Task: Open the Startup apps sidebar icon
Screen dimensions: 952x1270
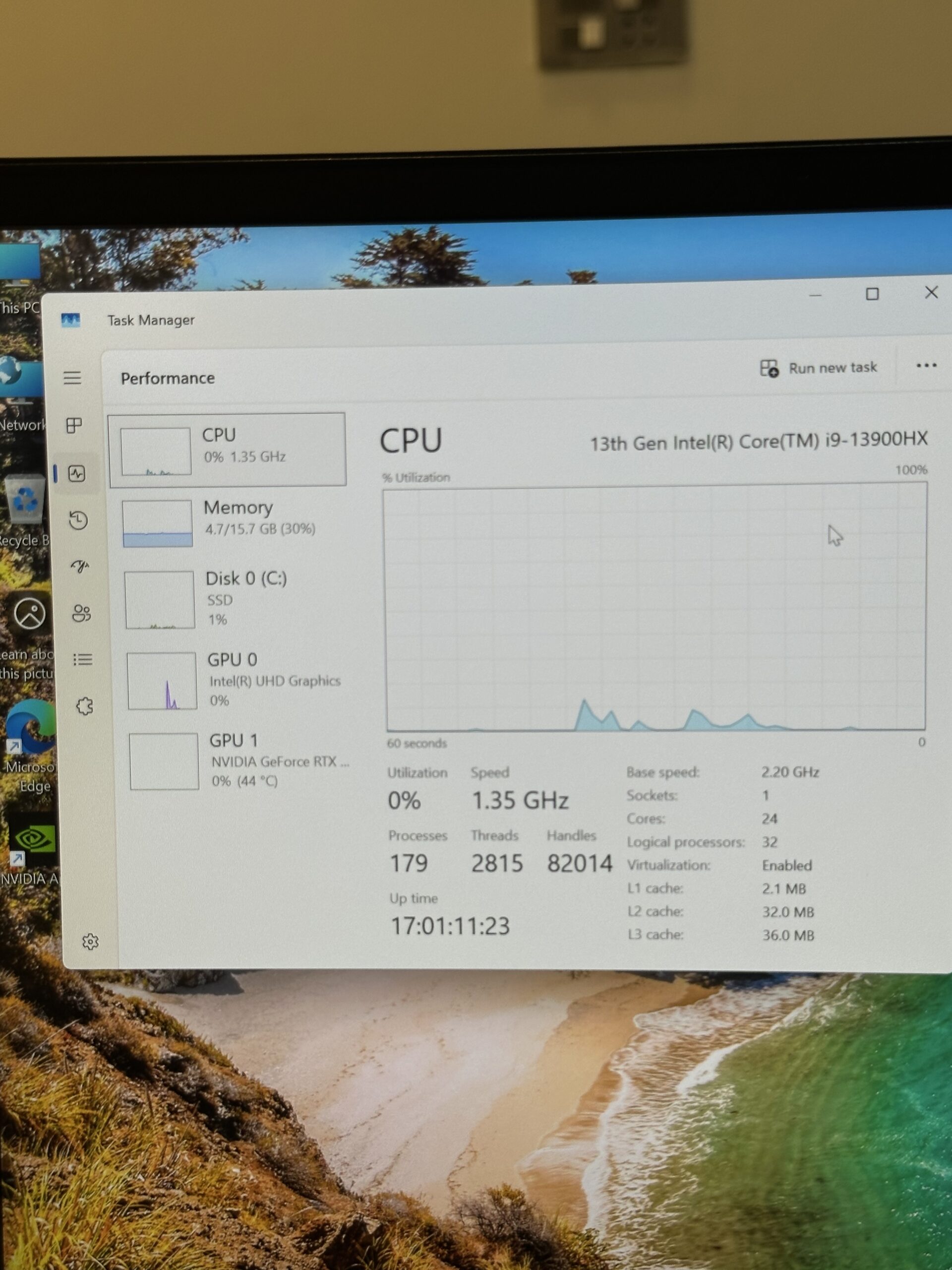Action: coord(80,567)
